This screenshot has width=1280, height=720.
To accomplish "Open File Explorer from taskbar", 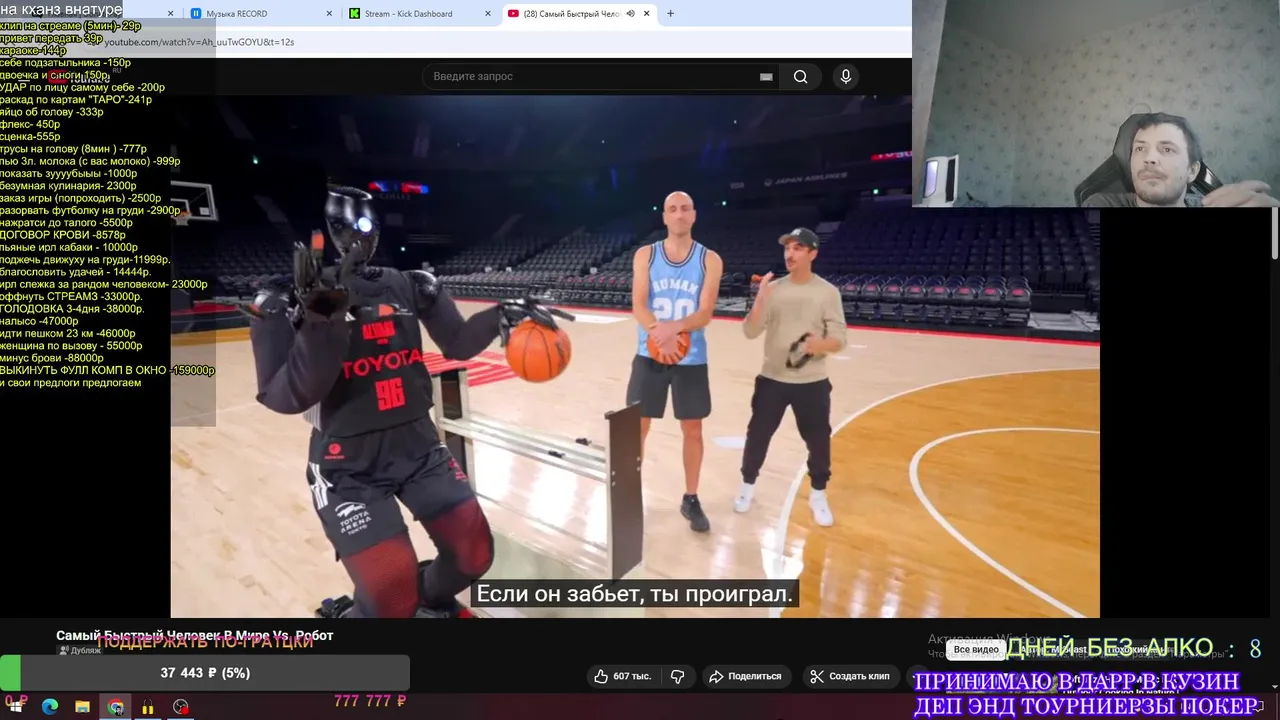I will coord(83,707).
